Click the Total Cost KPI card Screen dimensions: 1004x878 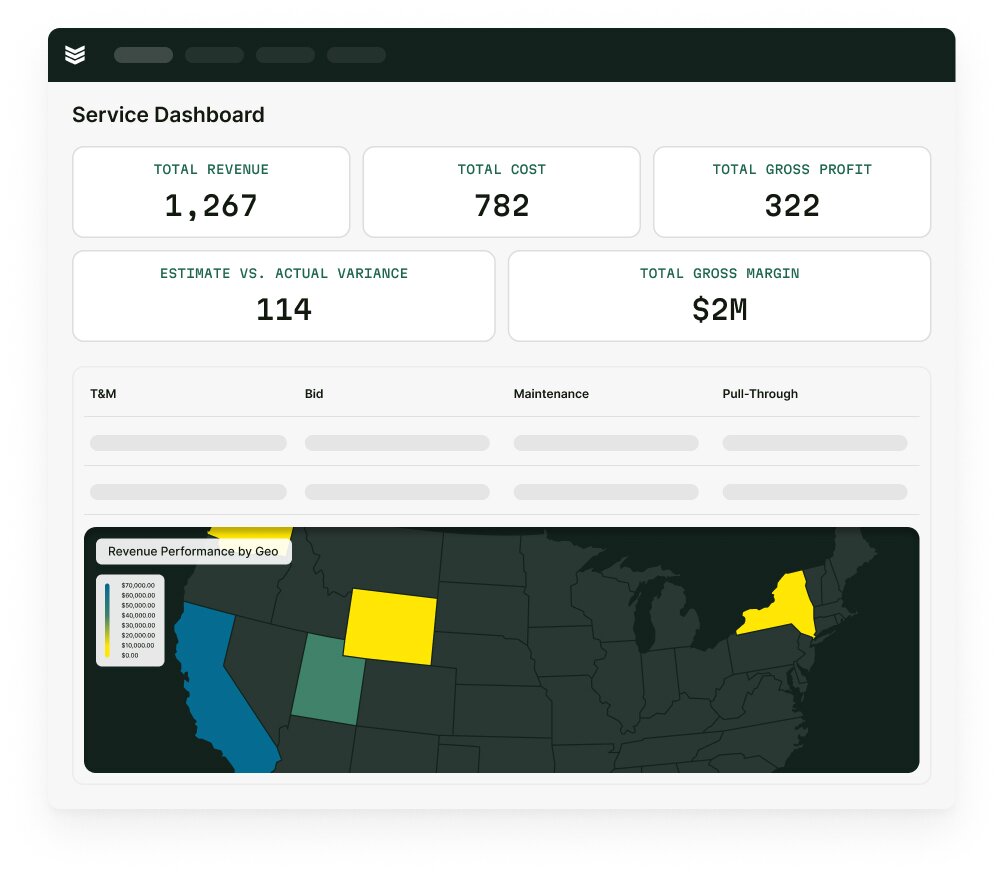(501, 191)
